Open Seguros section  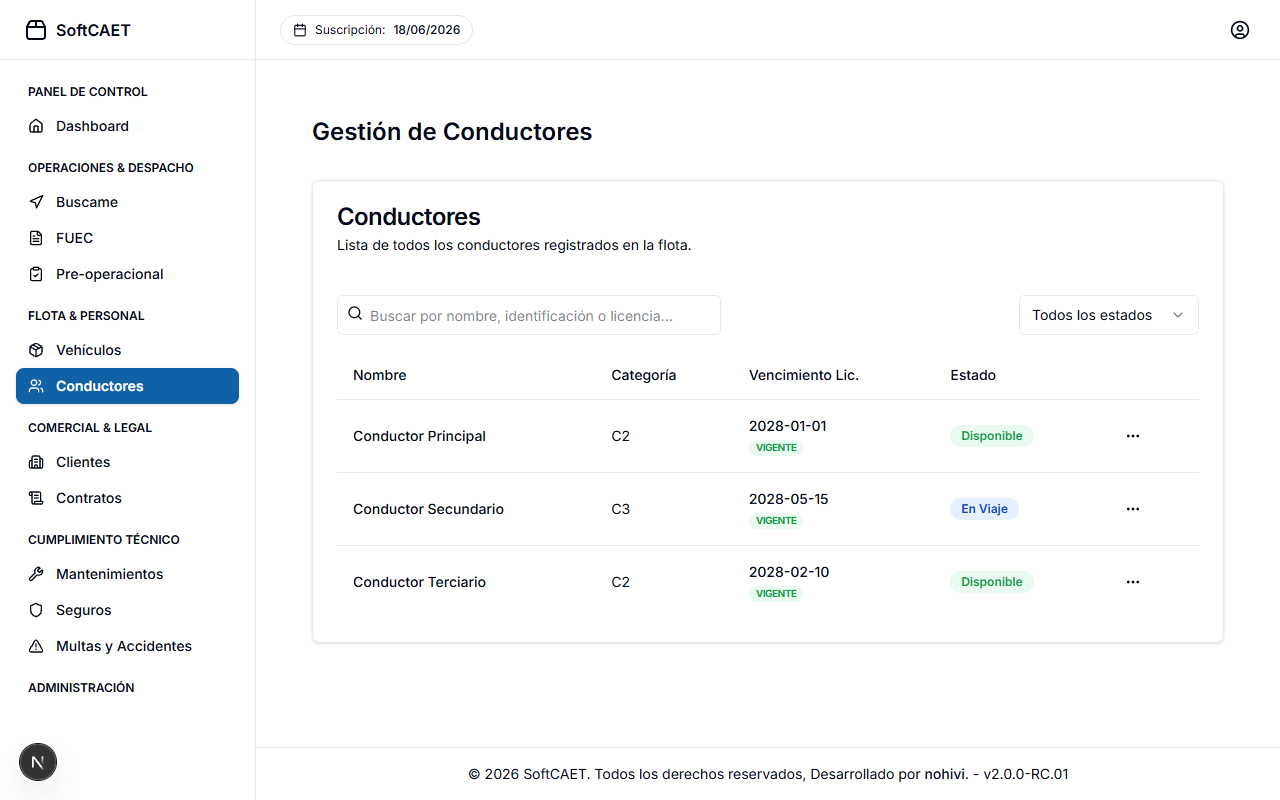(127, 610)
